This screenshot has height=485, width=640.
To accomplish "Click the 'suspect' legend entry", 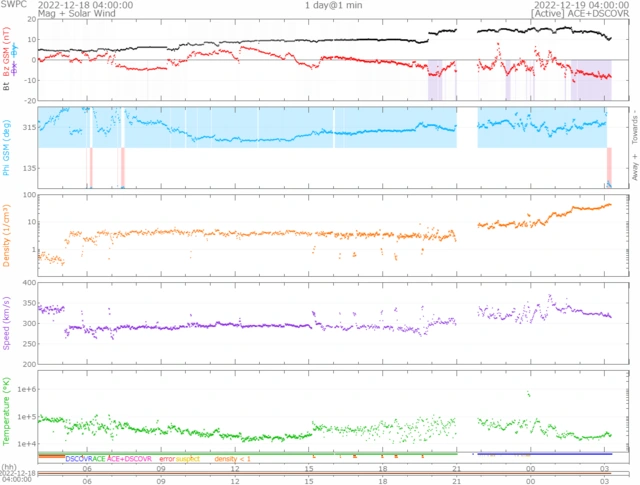I will 189,458.
